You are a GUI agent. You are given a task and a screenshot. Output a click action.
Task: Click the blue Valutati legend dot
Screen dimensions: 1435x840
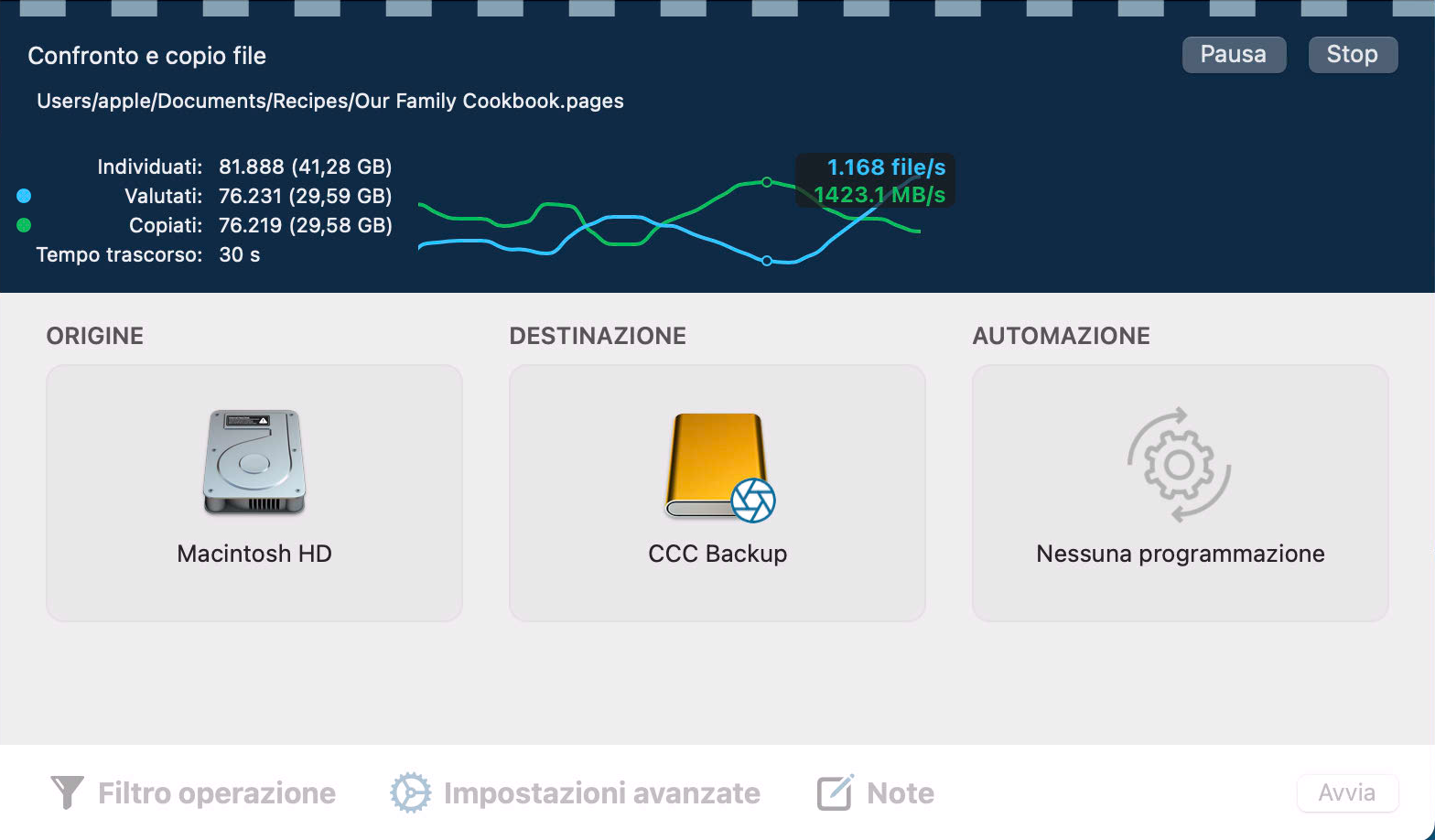[x=24, y=196]
